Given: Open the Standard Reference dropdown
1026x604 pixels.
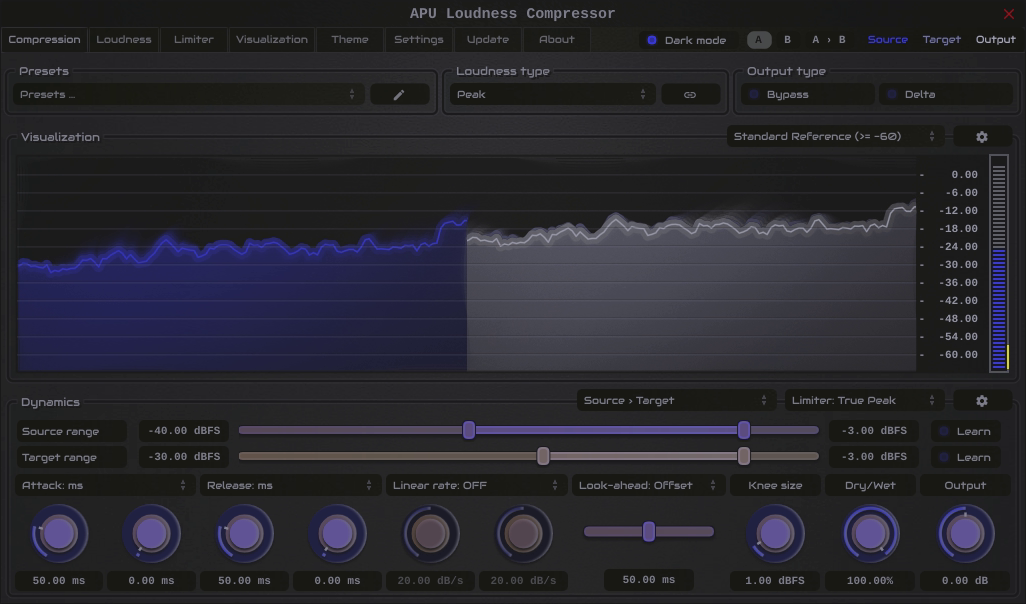Looking at the screenshot, I should point(835,137).
